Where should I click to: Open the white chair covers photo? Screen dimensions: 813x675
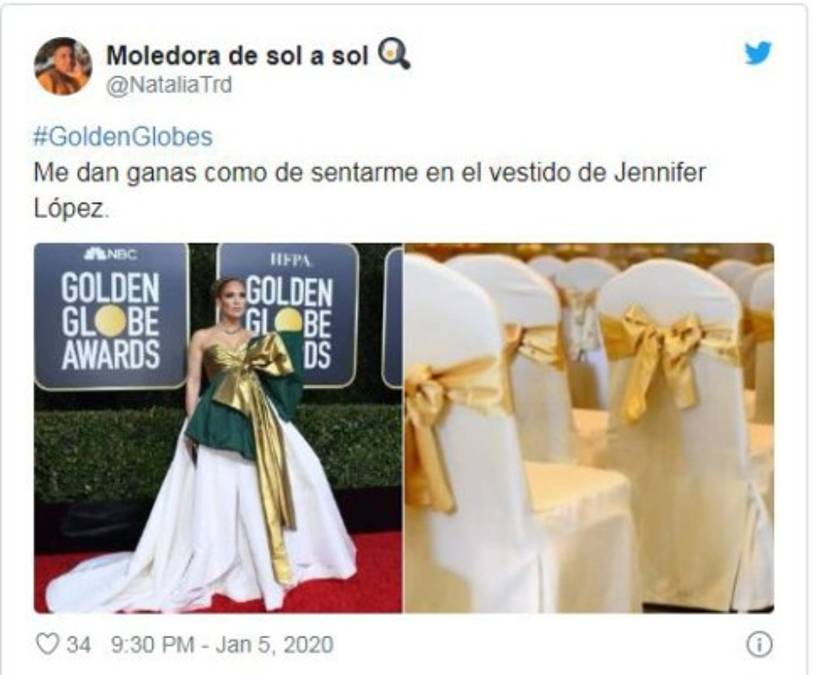pyautogui.click(x=589, y=428)
